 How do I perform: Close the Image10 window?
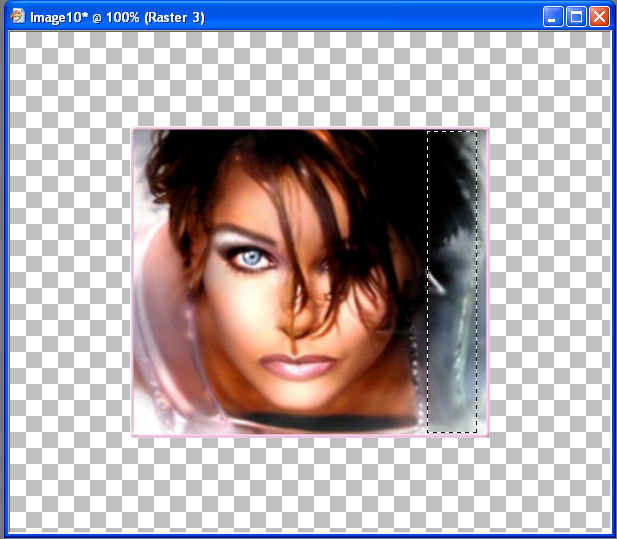tap(599, 17)
